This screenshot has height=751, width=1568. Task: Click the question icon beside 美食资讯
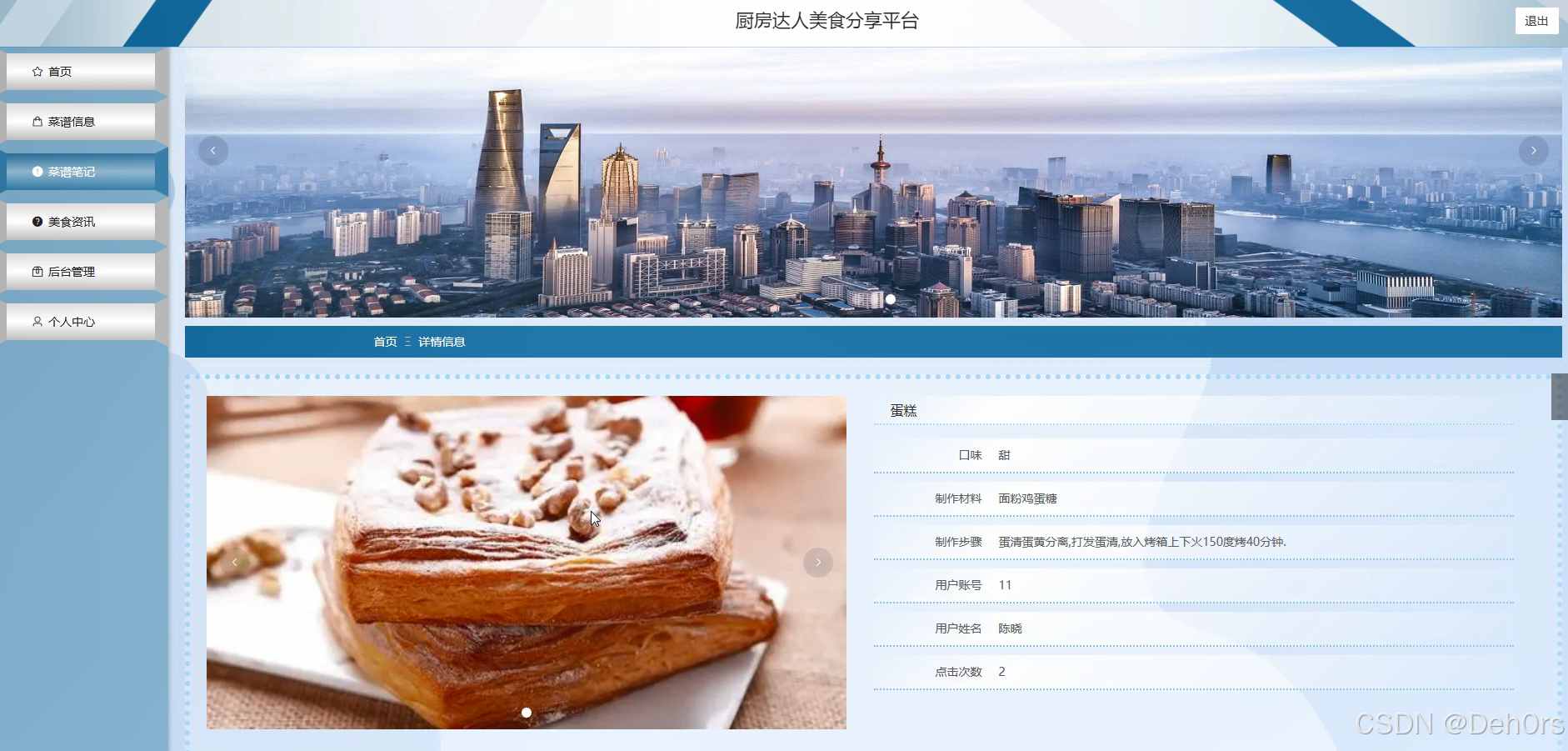click(37, 222)
